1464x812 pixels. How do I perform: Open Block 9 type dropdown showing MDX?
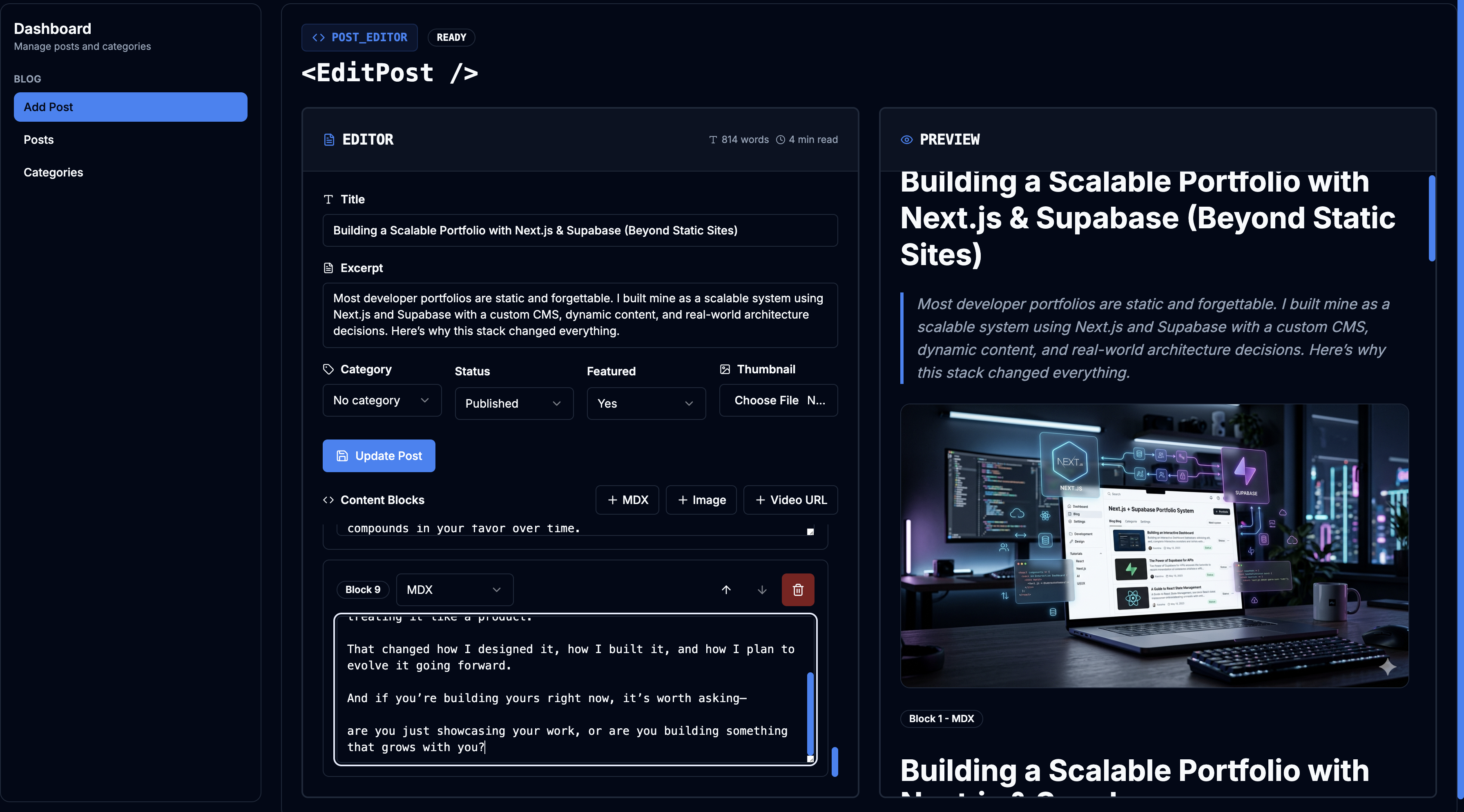pyautogui.click(x=455, y=590)
